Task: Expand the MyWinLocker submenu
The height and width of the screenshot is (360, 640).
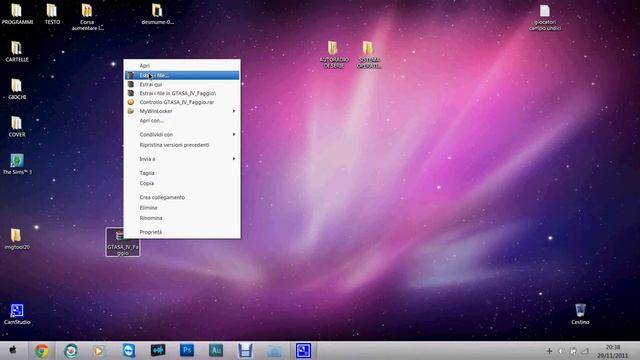Action: [x=182, y=111]
